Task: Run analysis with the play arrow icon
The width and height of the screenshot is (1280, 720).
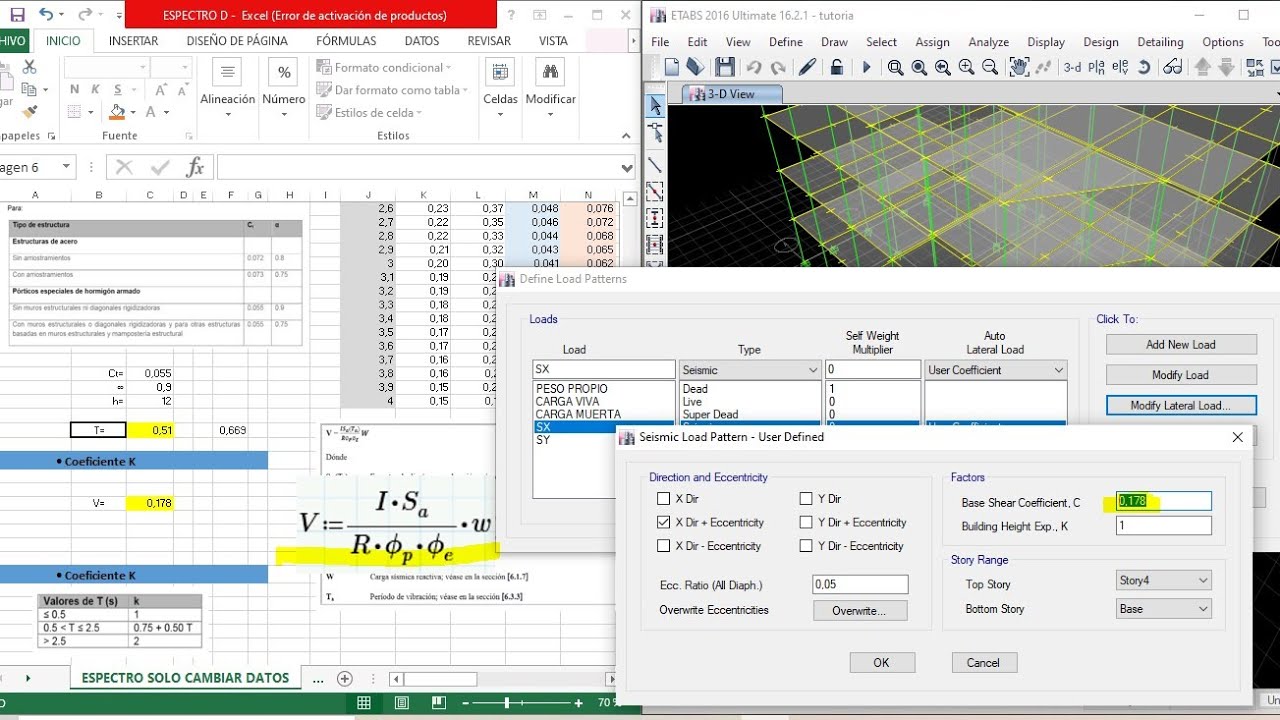Action: click(x=866, y=67)
